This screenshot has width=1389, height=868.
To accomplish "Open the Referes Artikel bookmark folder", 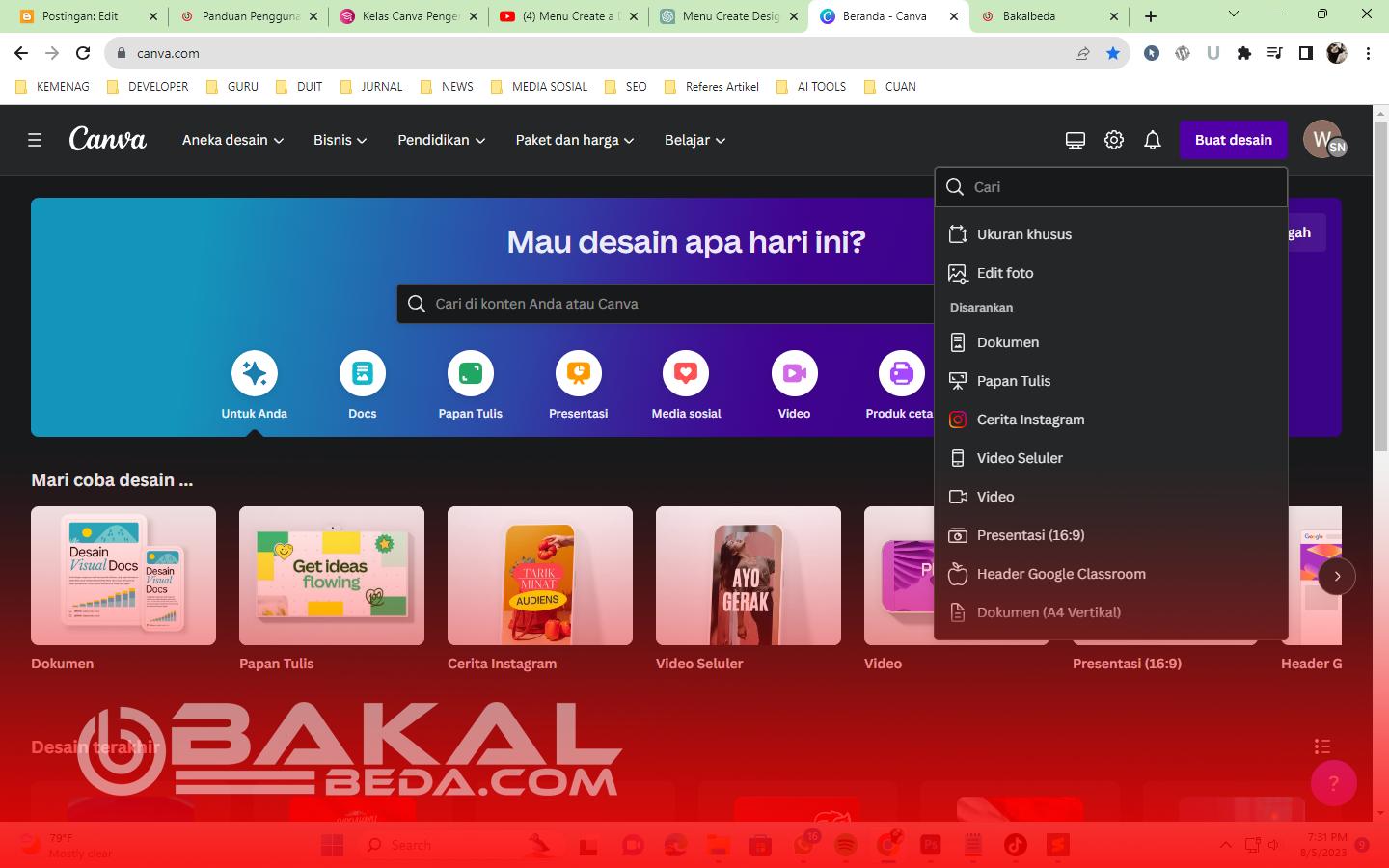I will (713, 87).
